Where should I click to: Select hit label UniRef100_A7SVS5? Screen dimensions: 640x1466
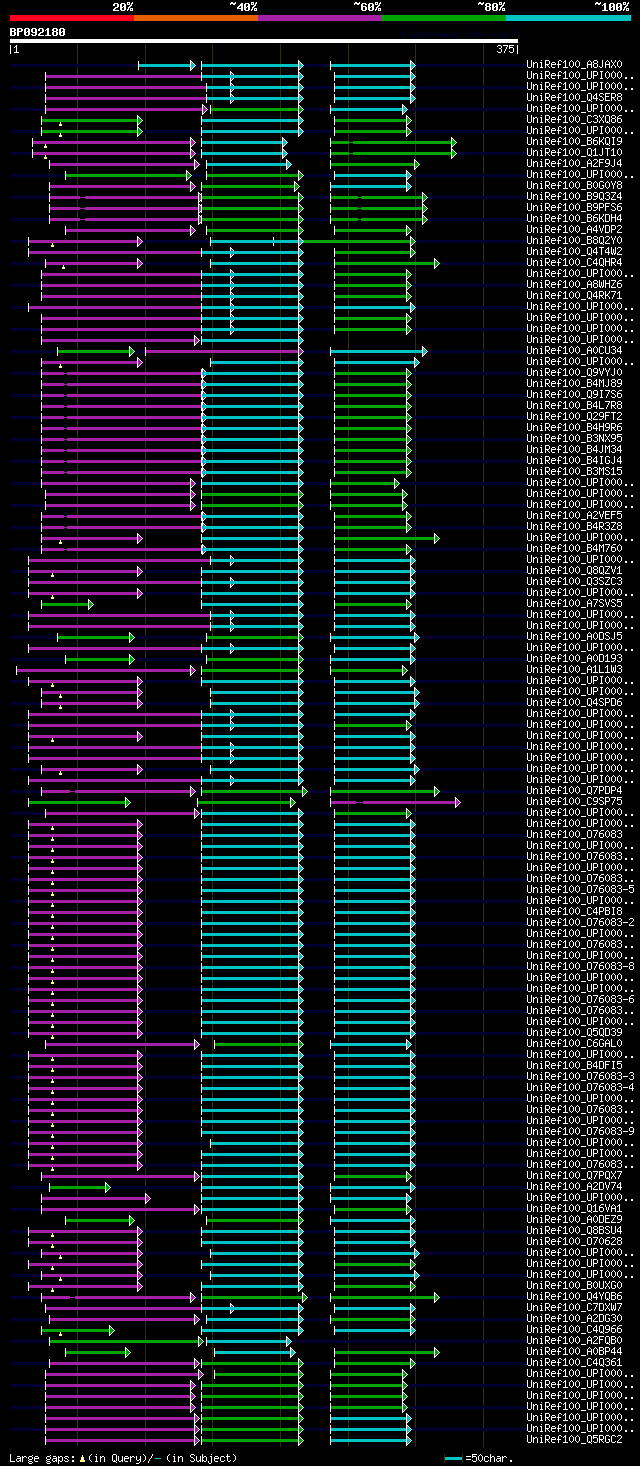click(575, 604)
